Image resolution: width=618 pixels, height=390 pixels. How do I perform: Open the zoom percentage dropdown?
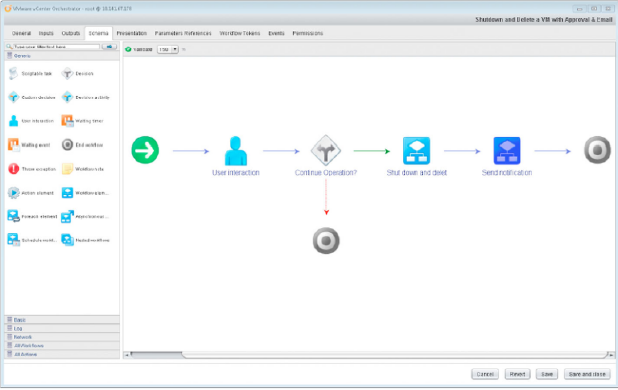pyautogui.click(x=168, y=49)
